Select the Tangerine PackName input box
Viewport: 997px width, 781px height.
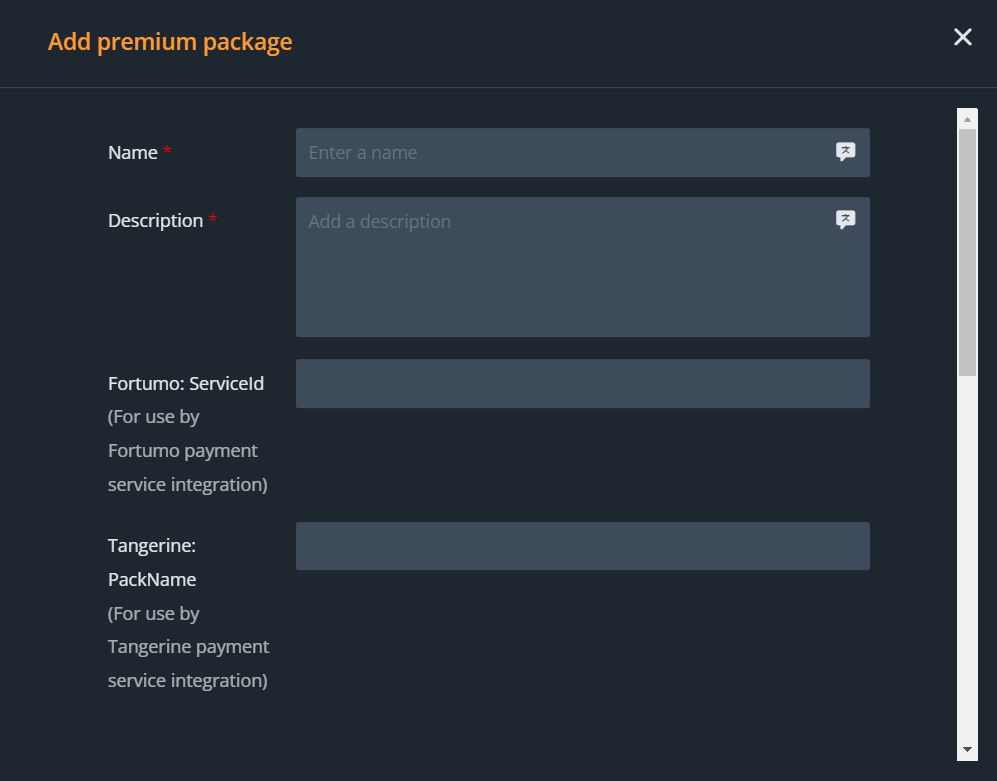pos(582,546)
